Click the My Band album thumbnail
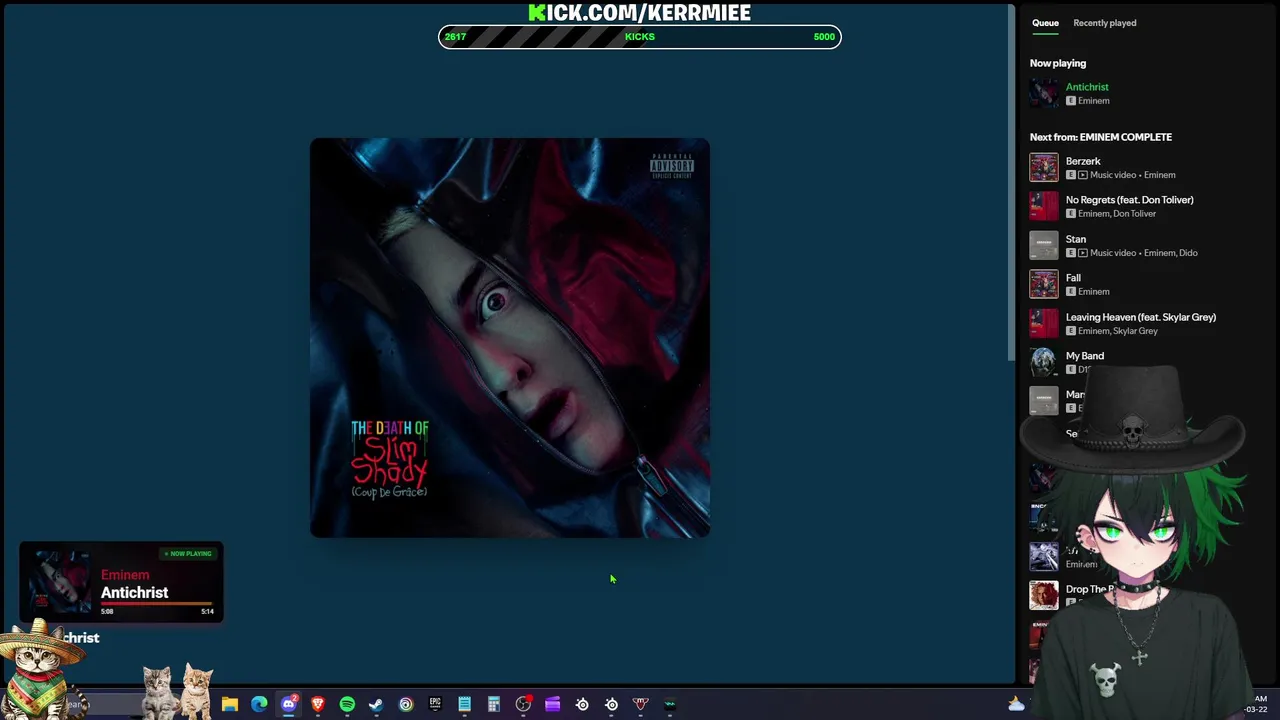The height and width of the screenshot is (720, 1280). [1044, 362]
